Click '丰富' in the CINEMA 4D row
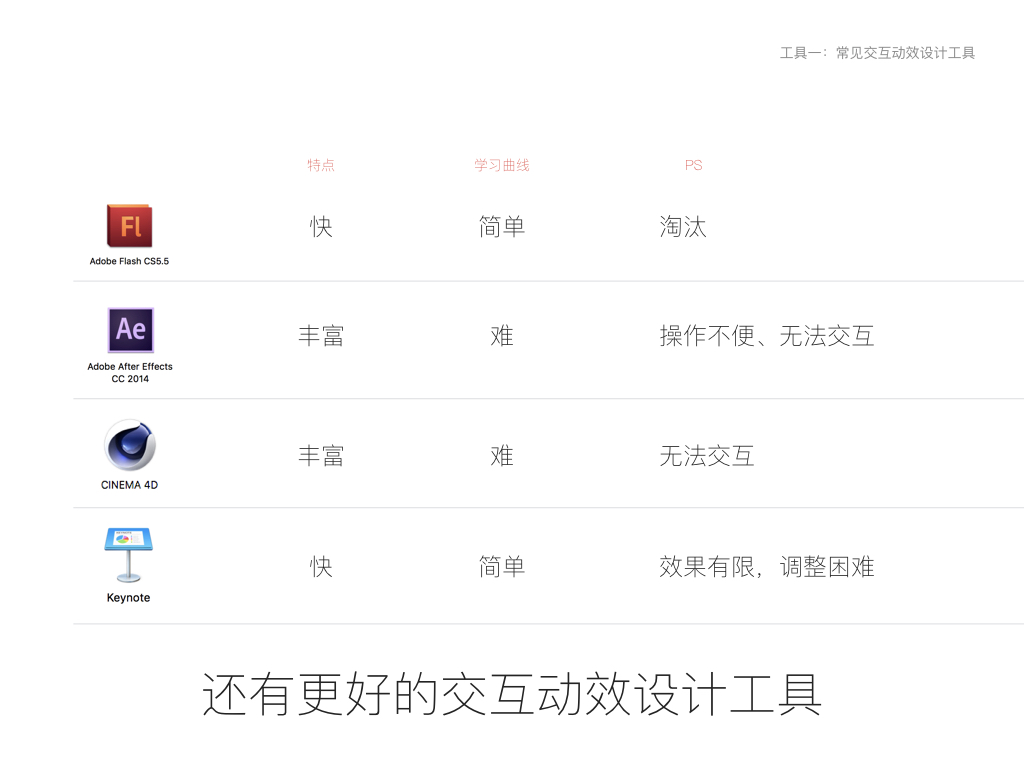The height and width of the screenshot is (768, 1024). point(321,456)
